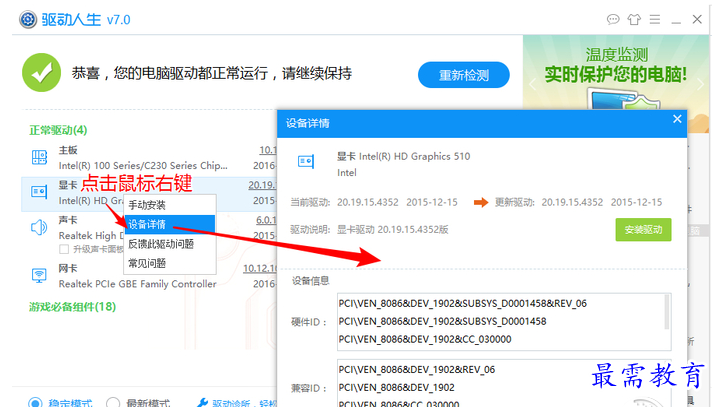Click 网卡 driver version link 10.12

click(x=260, y=268)
